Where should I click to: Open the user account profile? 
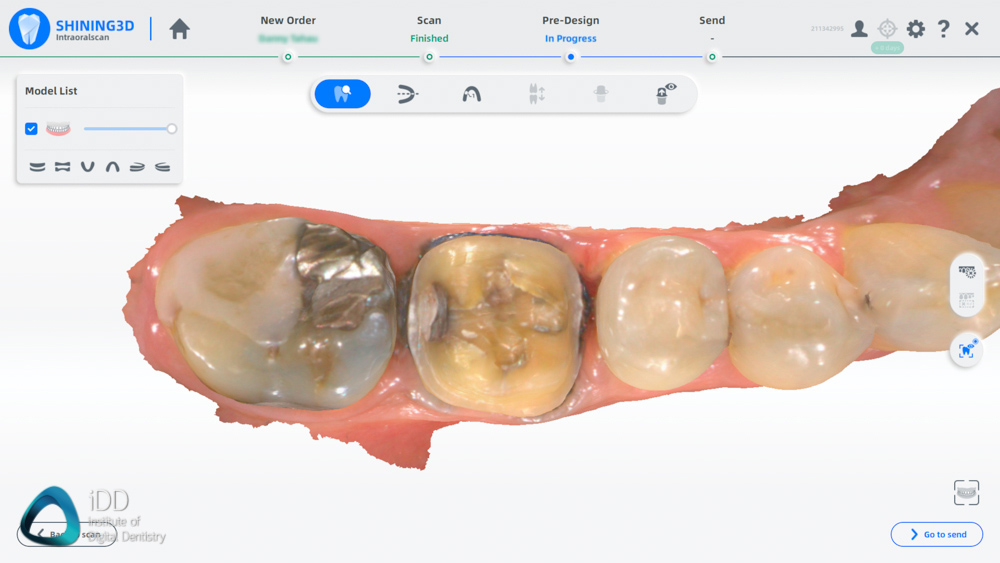(x=859, y=29)
